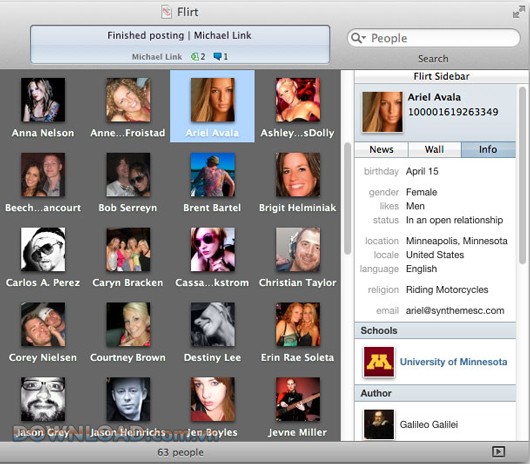This screenshot has height=464, width=530.
Task: Select Carlos A. Perez's photo
Action: [x=43, y=249]
